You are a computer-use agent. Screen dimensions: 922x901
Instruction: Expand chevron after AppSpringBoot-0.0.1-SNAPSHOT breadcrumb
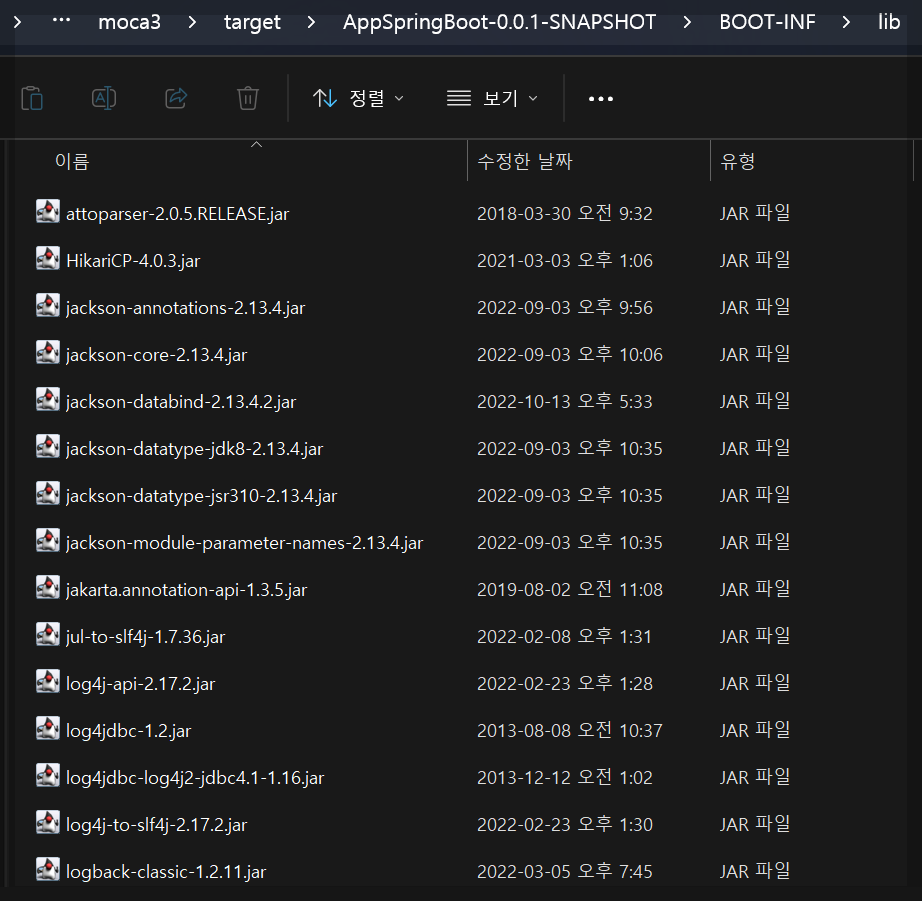tap(687, 22)
